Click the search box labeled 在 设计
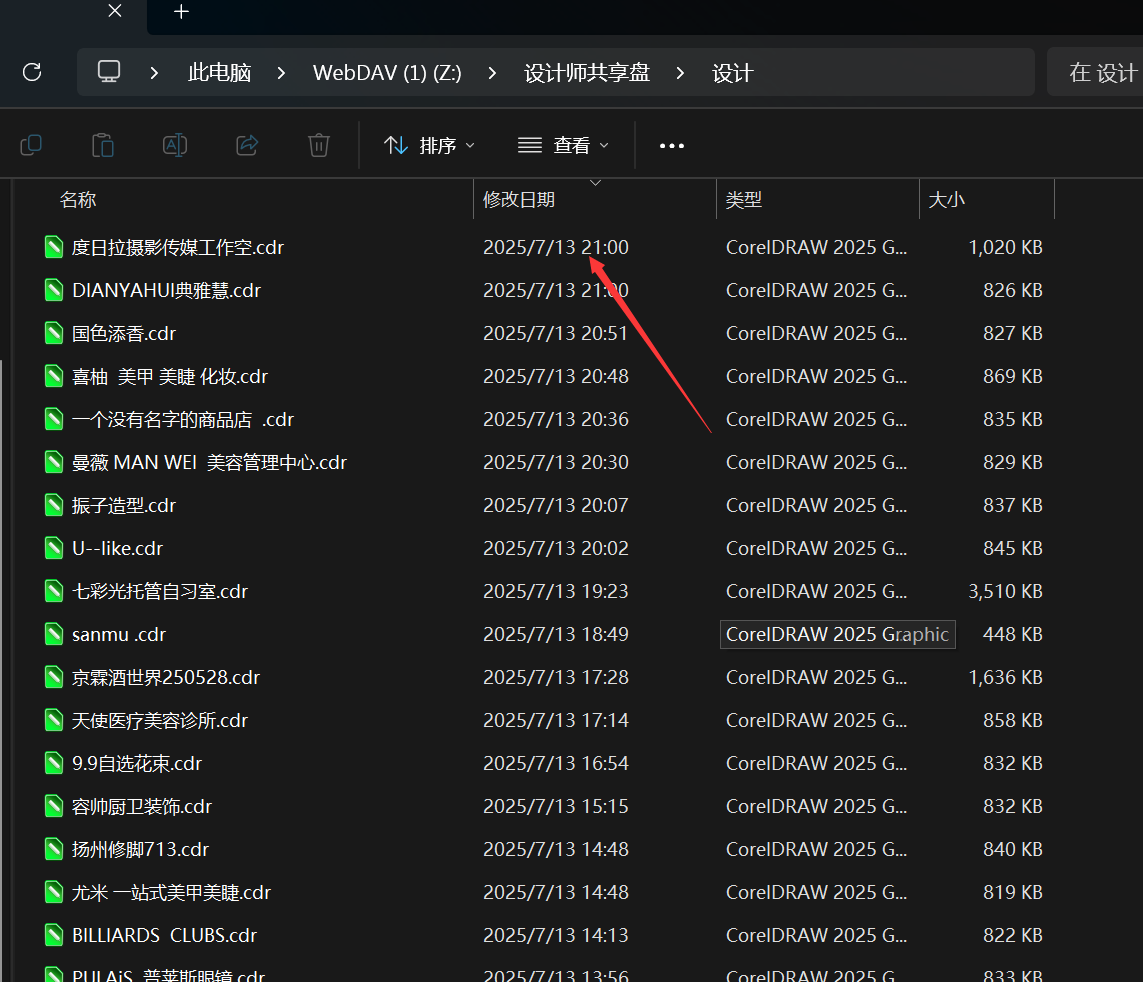 point(1095,72)
